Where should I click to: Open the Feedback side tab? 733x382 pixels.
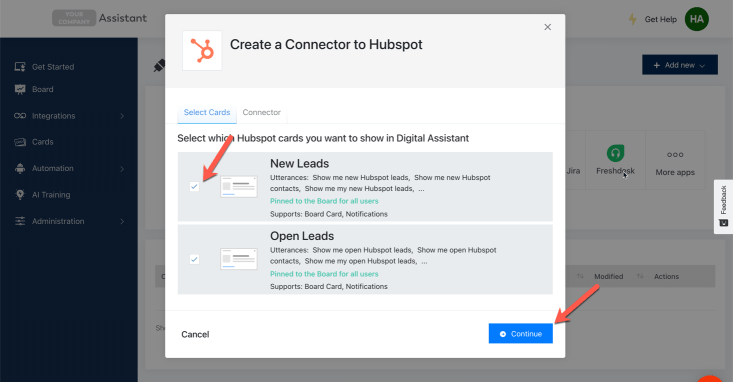point(723,206)
